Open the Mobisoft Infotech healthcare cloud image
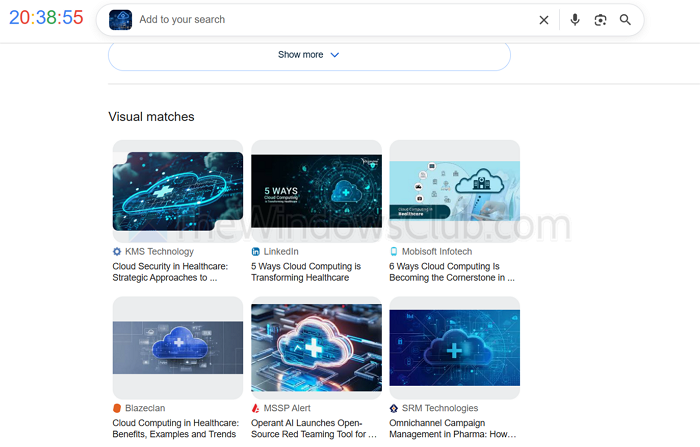Image resolution: width=700 pixels, height=447 pixels. coord(454,191)
